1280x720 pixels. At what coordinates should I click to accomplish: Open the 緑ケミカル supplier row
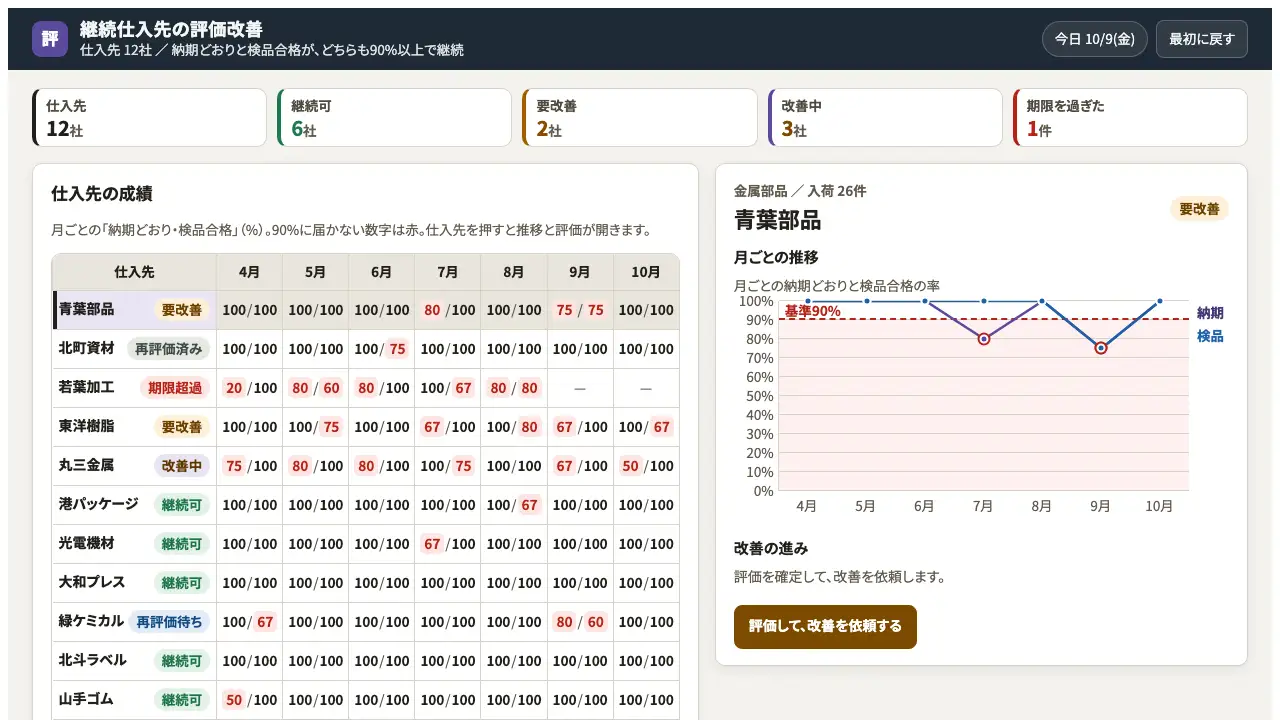pyautogui.click(x=366, y=622)
